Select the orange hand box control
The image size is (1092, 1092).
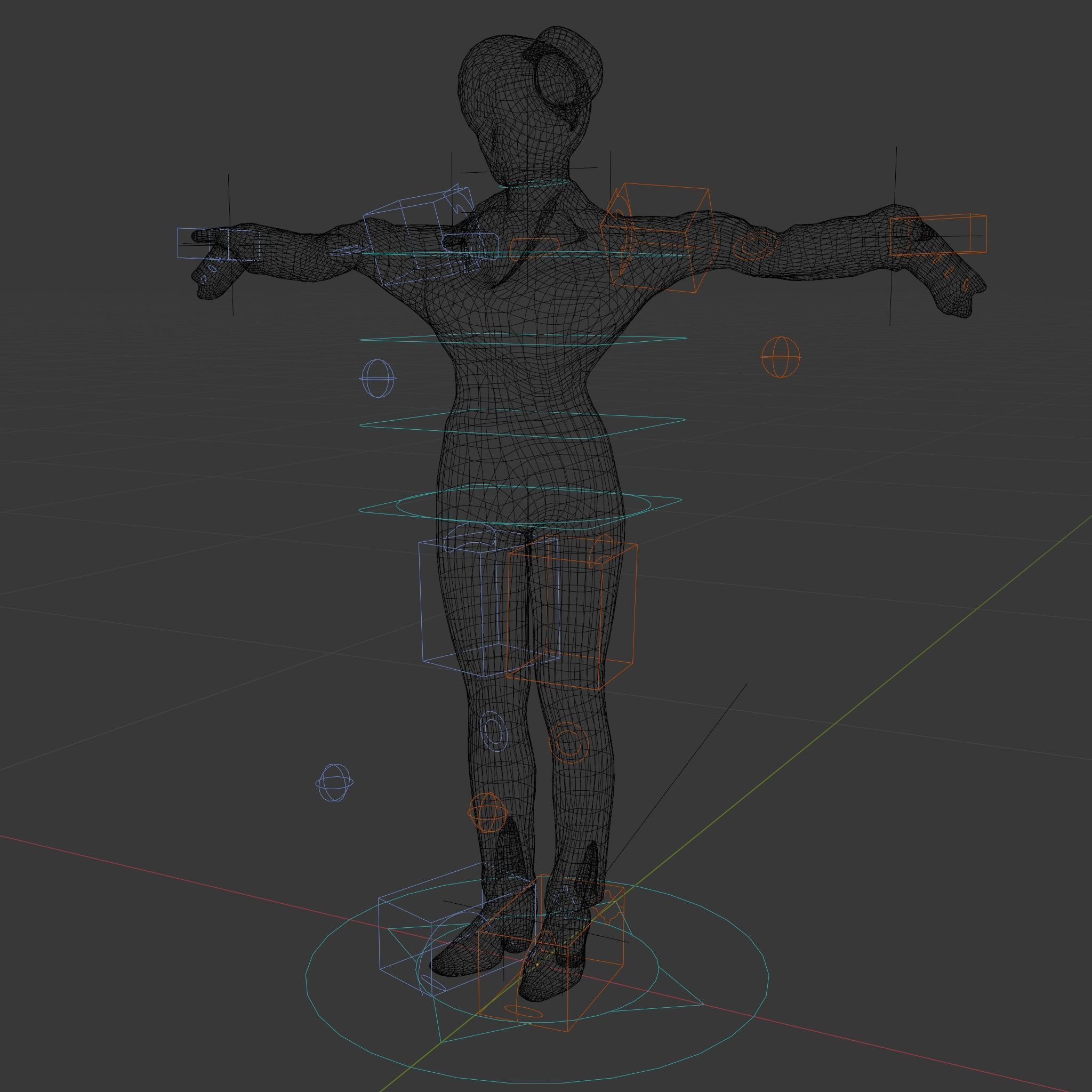pos(938,235)
